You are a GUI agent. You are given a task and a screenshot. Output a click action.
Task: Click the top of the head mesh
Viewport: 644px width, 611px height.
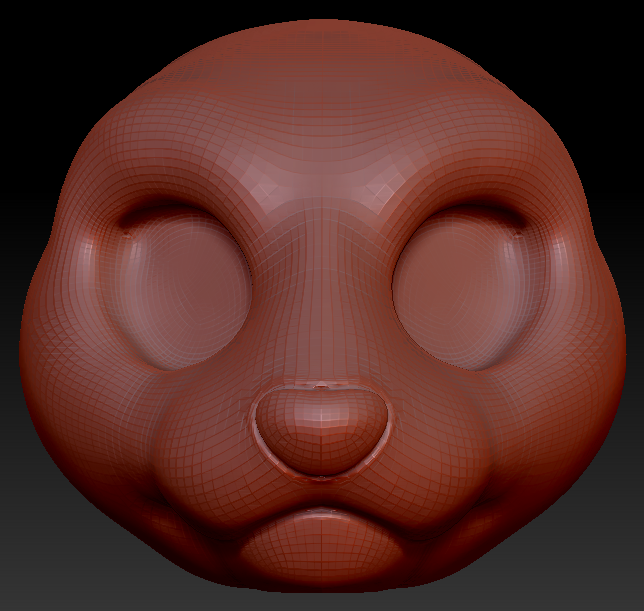click(x=320, y=30)
